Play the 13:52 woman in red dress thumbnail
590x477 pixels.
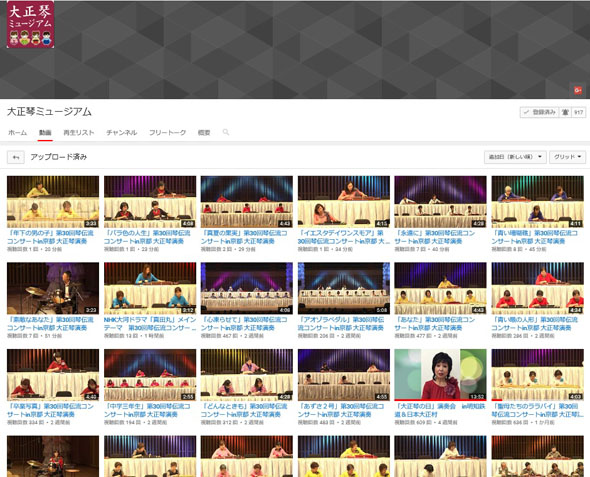(441, 375)
